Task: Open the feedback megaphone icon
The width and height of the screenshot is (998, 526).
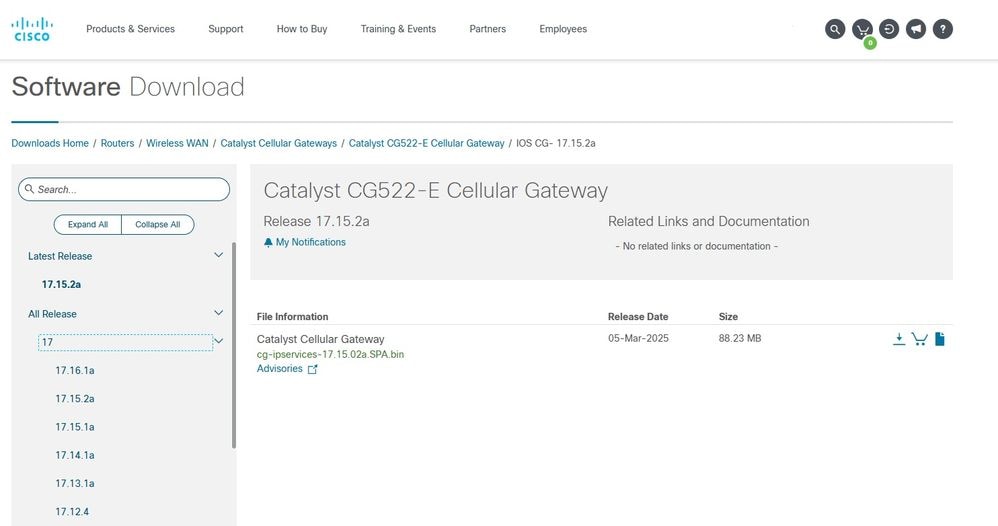Action: pyautogui.click(x=916, y=29)
